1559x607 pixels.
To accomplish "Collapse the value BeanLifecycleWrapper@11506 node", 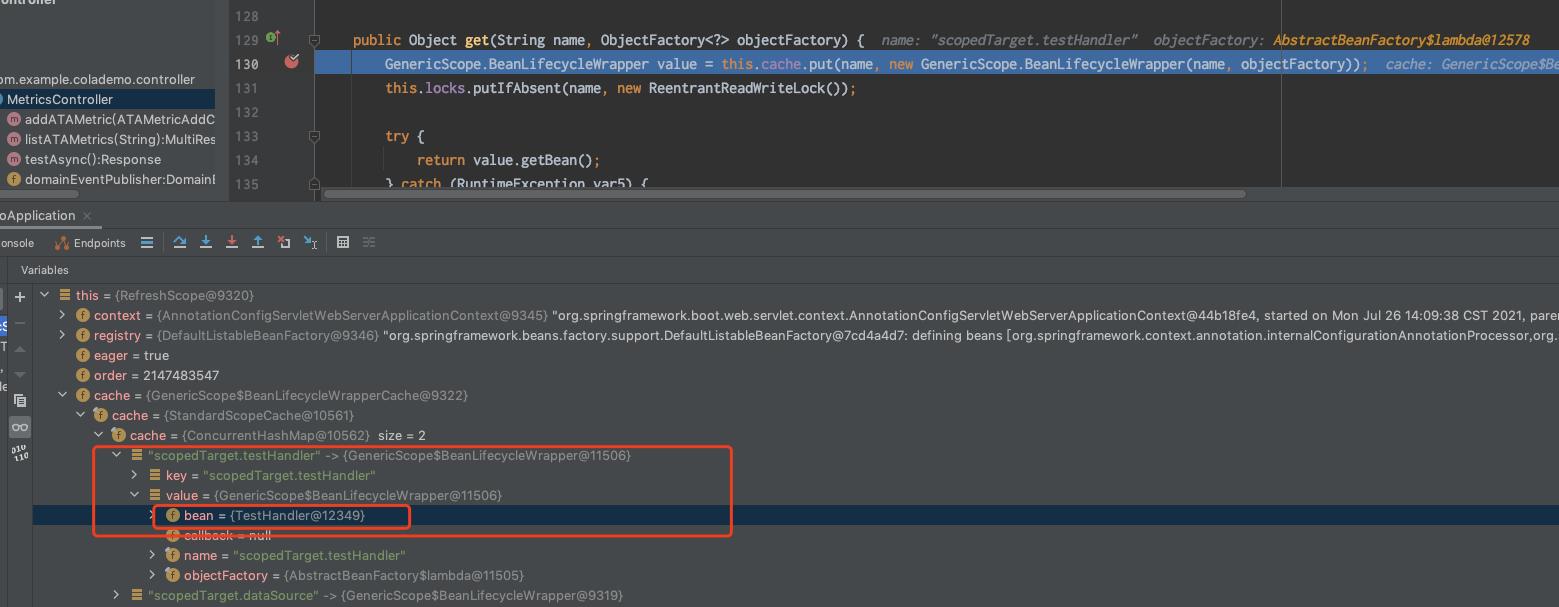I will [134, 496].
